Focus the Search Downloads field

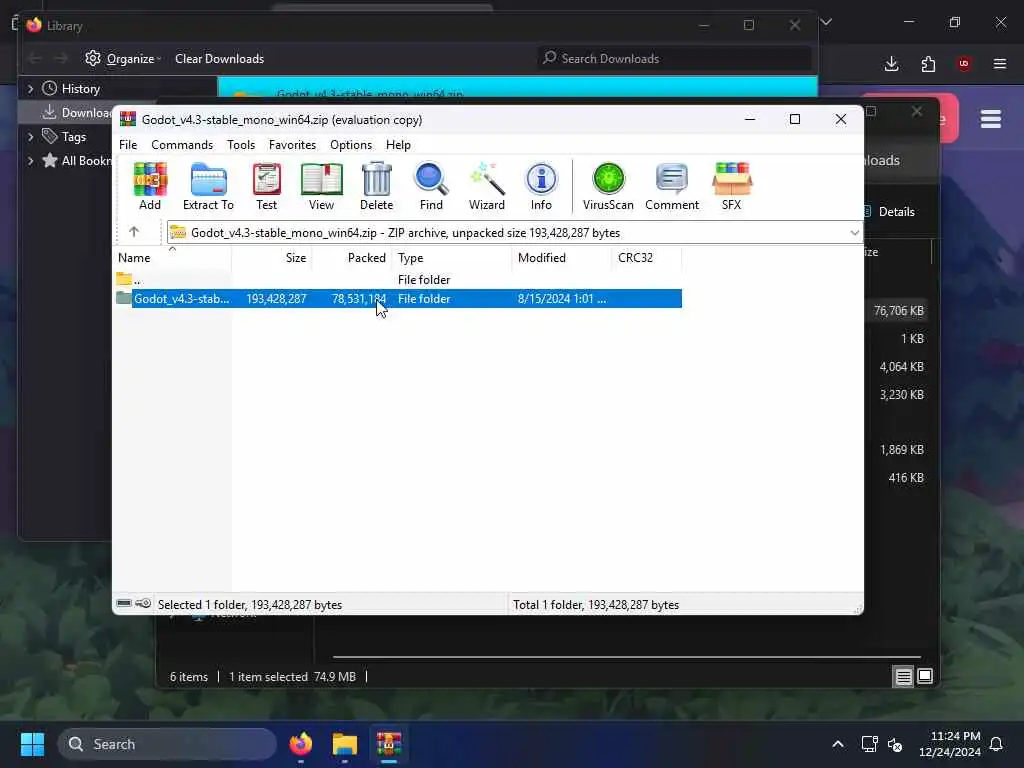tap(675, 59)
